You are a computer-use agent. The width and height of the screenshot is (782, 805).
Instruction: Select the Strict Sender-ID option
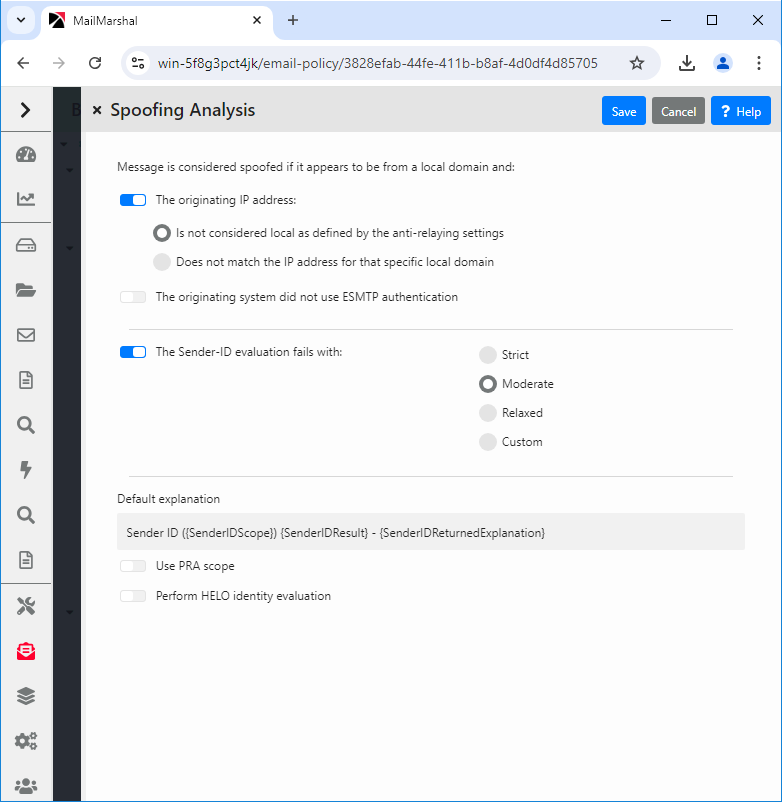coord(488,355)
